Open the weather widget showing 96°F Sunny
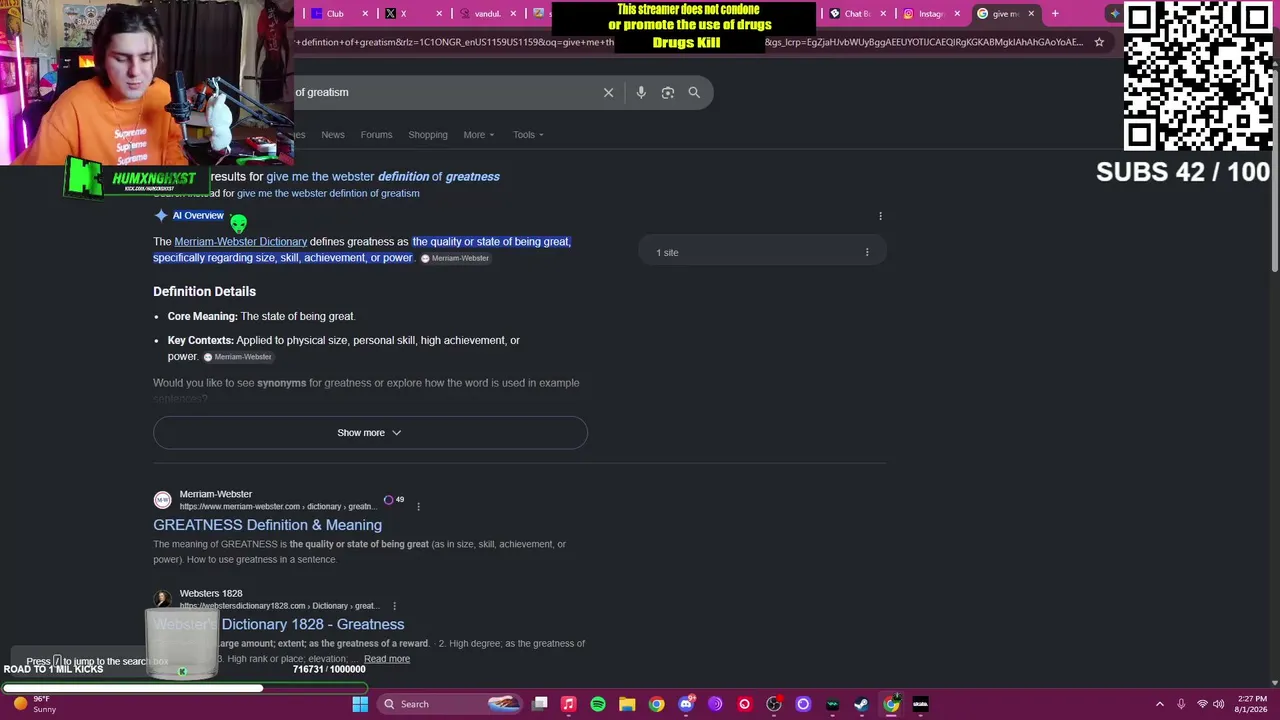The image size is (1280, 720). pyautogui.click(x=36, y=704)
